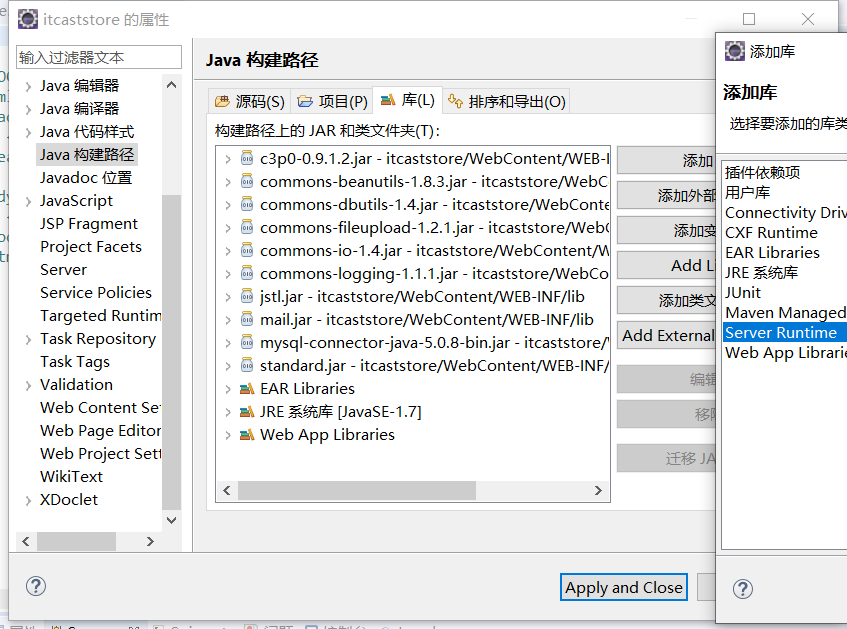Image resolution: width=847 pixels, height=629 pixels.
Task: Expand the c3p0-0.9.1.2.jar entry
Action: click(x=228, y=159)
